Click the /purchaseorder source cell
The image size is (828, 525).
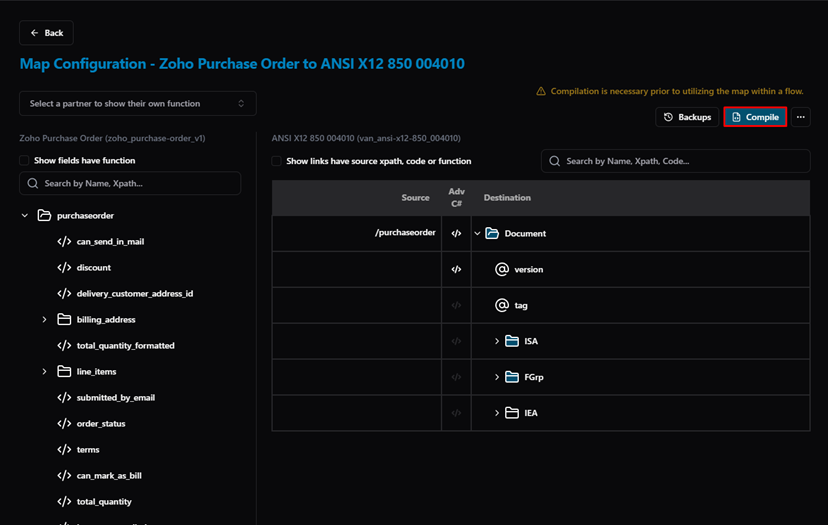[x=357, y=233]
